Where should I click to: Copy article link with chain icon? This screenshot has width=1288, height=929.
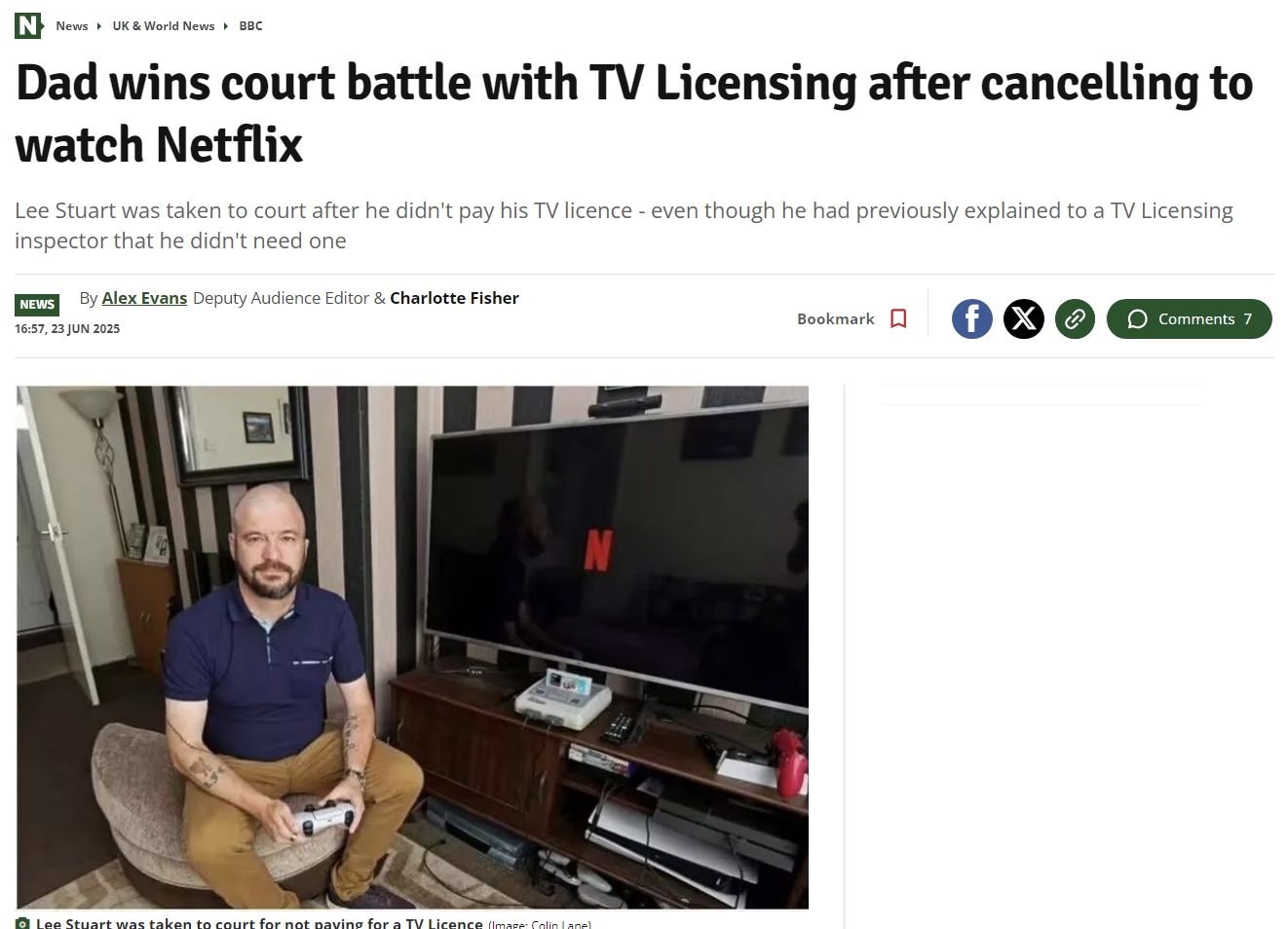(x=1075, y=318)
